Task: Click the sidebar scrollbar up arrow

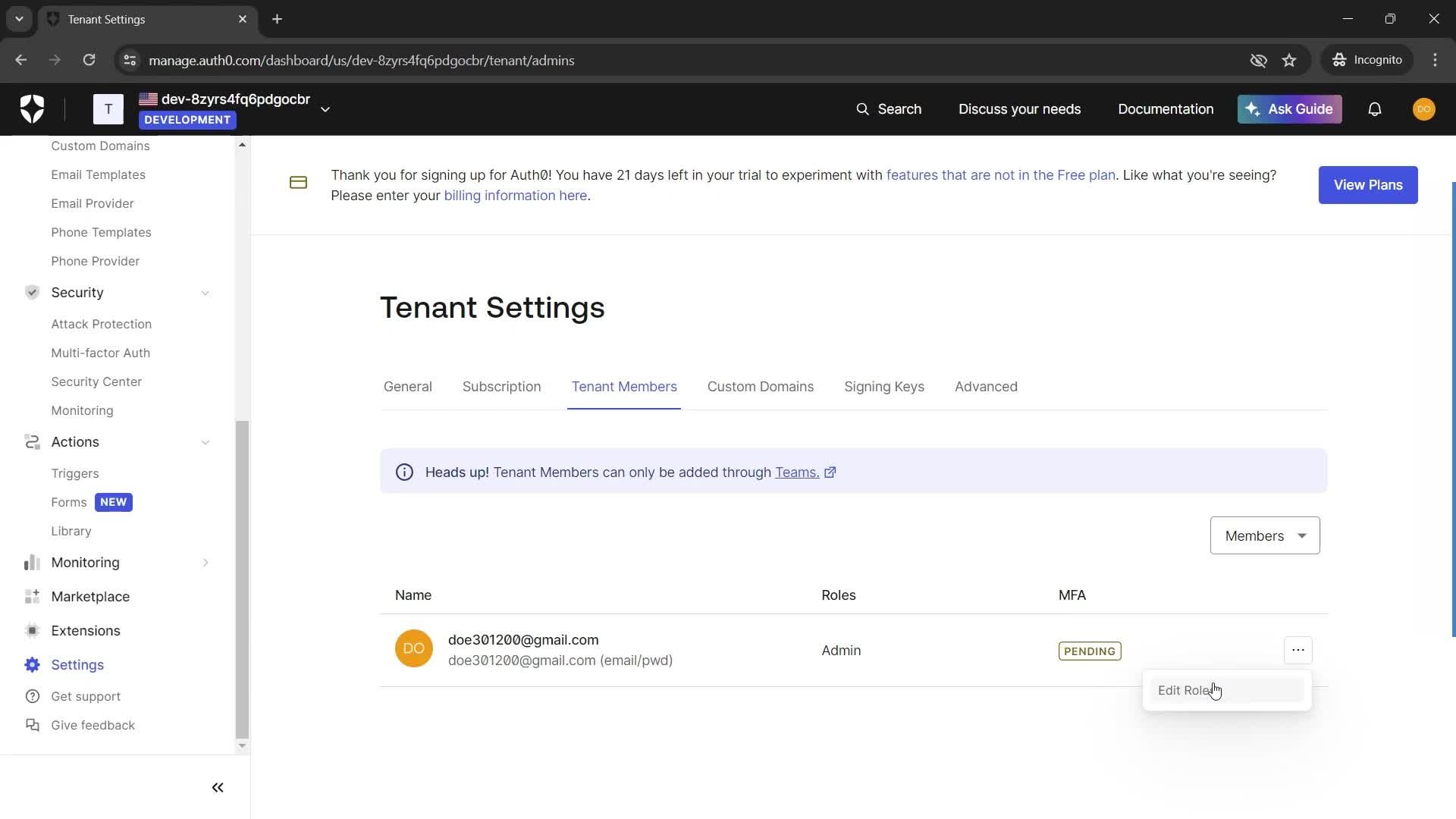Action: point(242,145)
